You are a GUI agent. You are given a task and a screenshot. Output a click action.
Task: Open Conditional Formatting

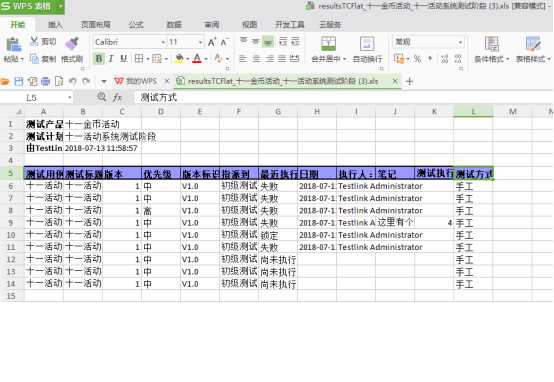click(x=491, y=49)
